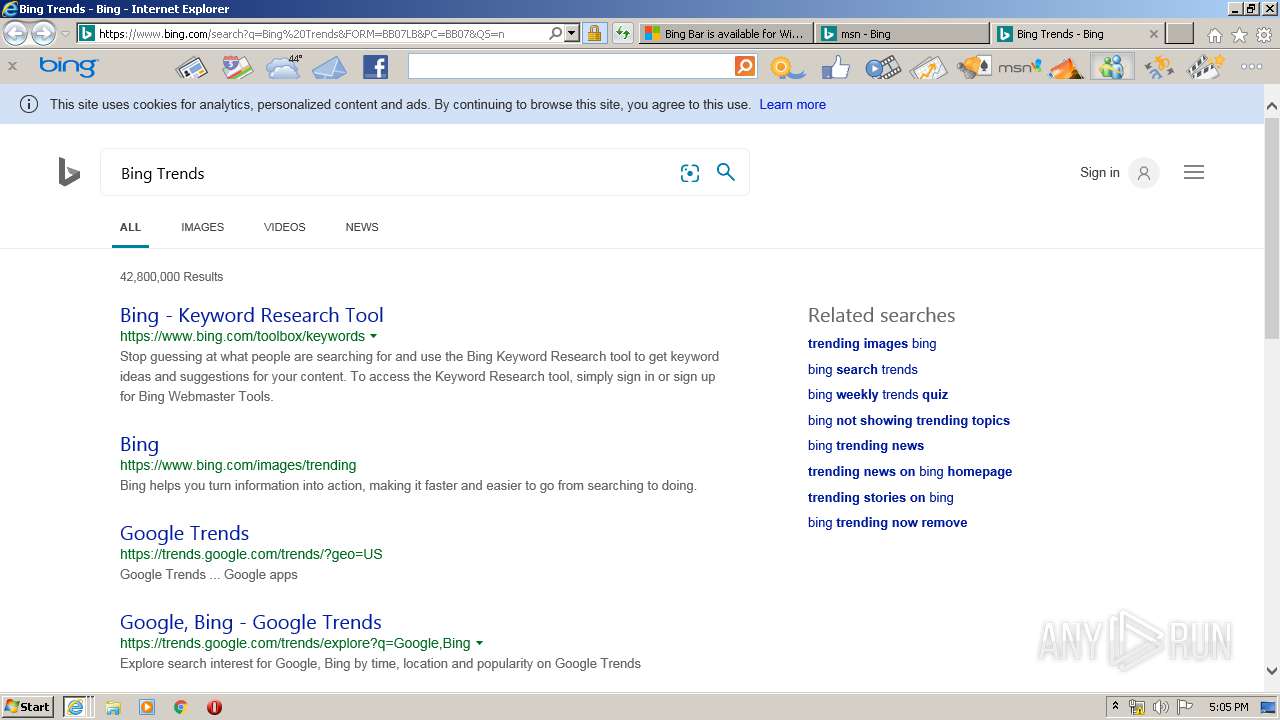Click the IE address bar URL field
The image size is (1280, 720).
pos(320,33)
